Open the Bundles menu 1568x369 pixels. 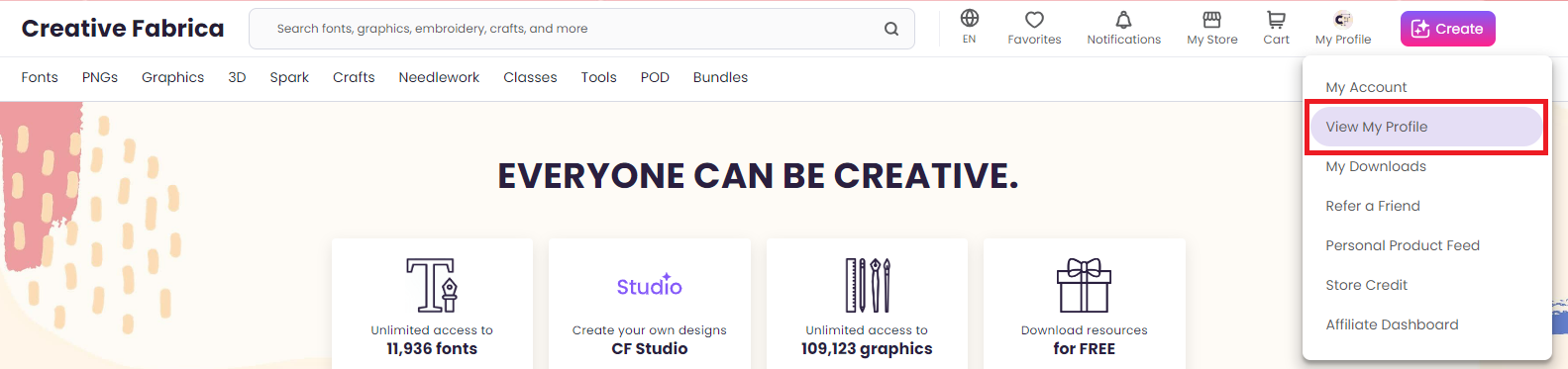[x=720, y=77]
